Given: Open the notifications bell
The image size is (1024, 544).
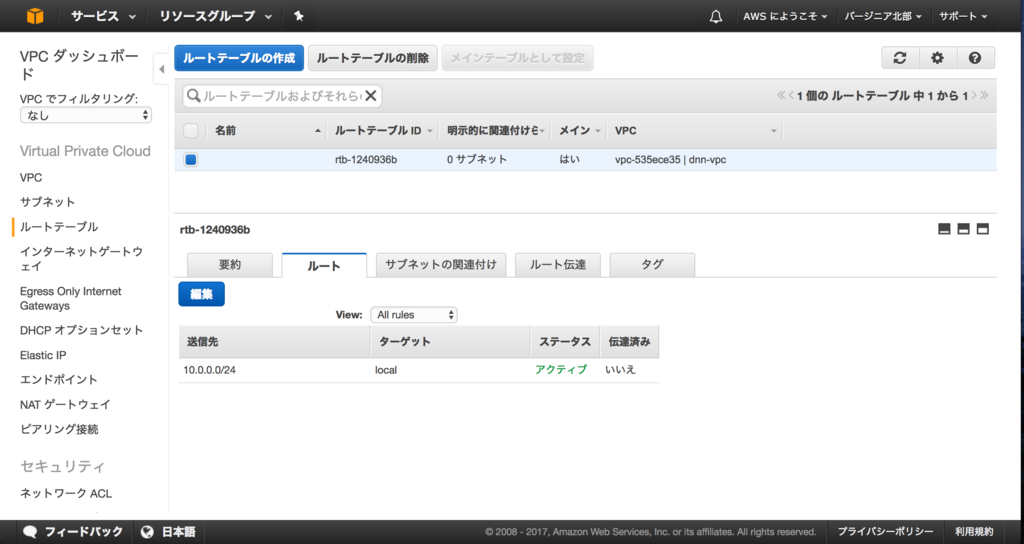Looking at the screenshot, I should click(x=716, y=16).
